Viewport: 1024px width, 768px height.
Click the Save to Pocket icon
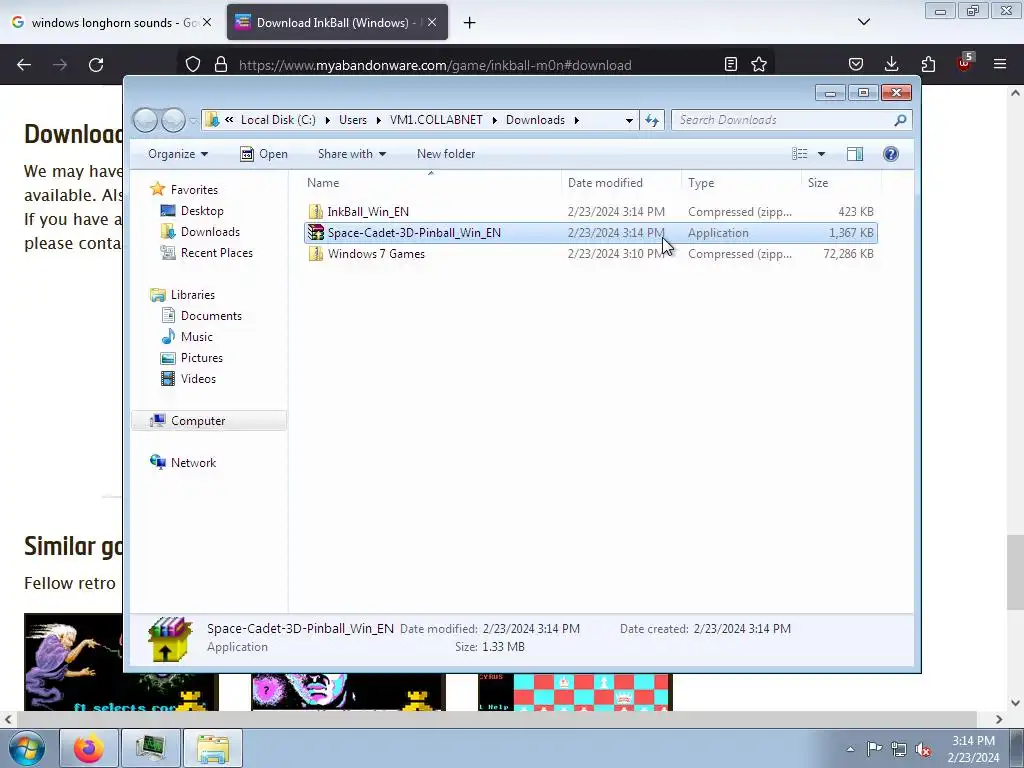(x=856, y=64)
